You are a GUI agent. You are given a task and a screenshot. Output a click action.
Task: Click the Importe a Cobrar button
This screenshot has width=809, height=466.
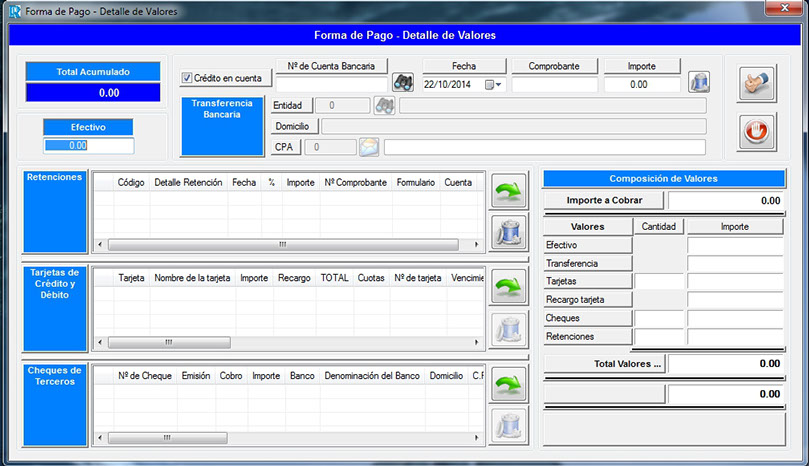(x=604, y=200)
